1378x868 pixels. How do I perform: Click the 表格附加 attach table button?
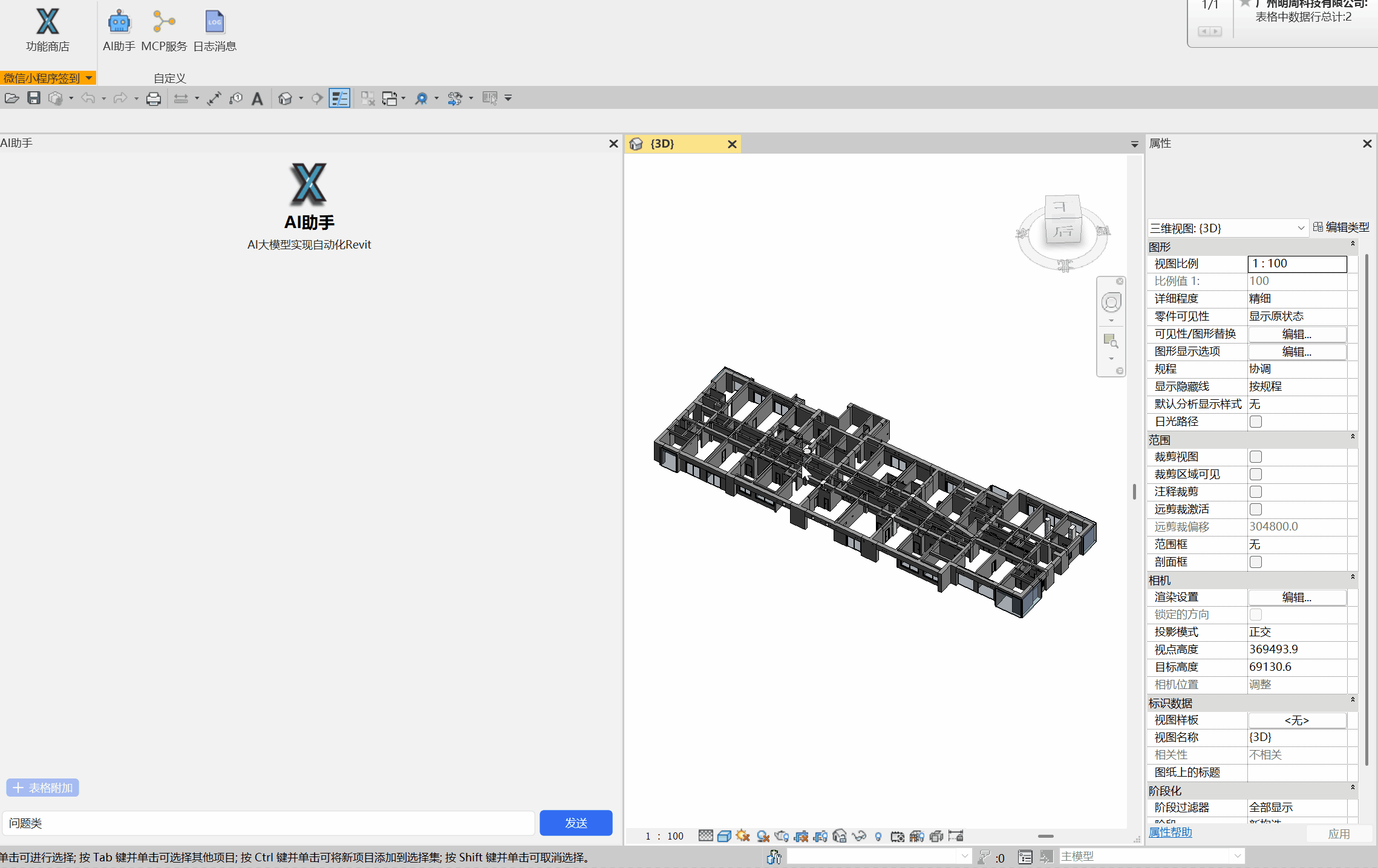pos(42,788)
